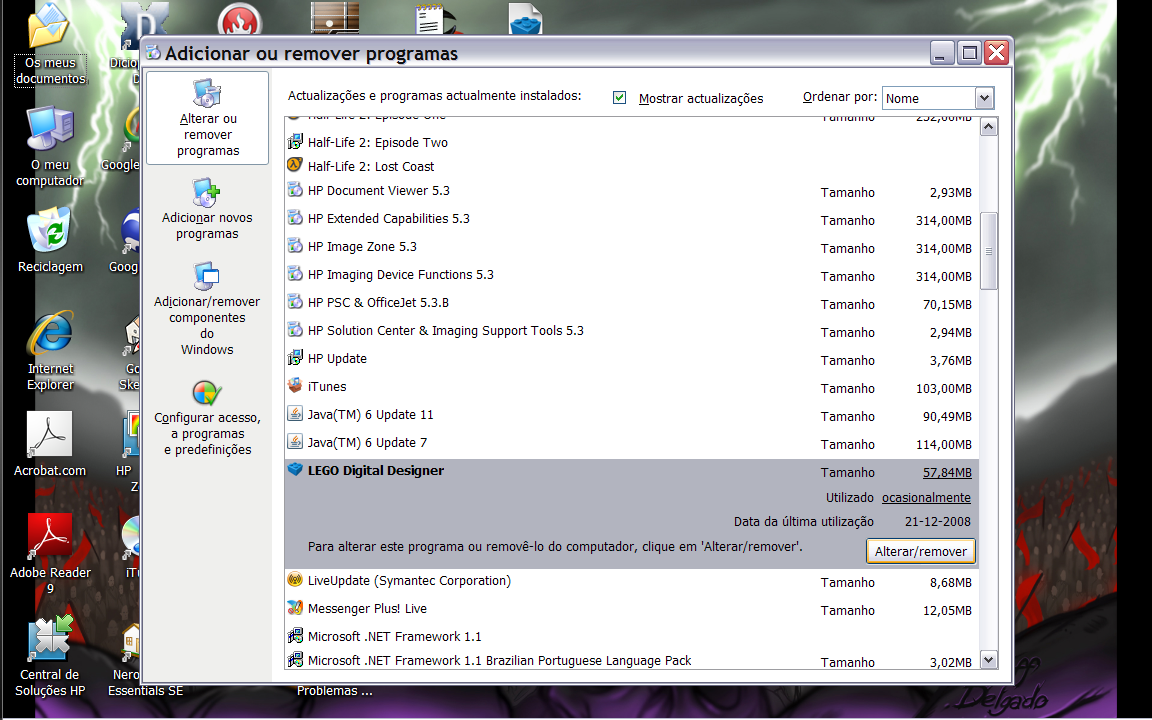
Task: Open 'Adicionar/remover componentes do Windows' icon
Action: click(207, 276)
